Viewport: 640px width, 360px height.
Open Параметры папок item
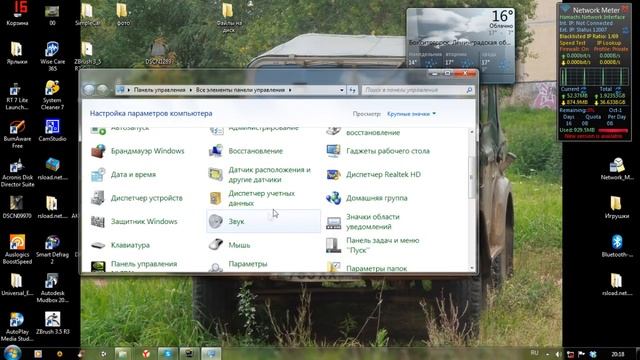[367, 268]
